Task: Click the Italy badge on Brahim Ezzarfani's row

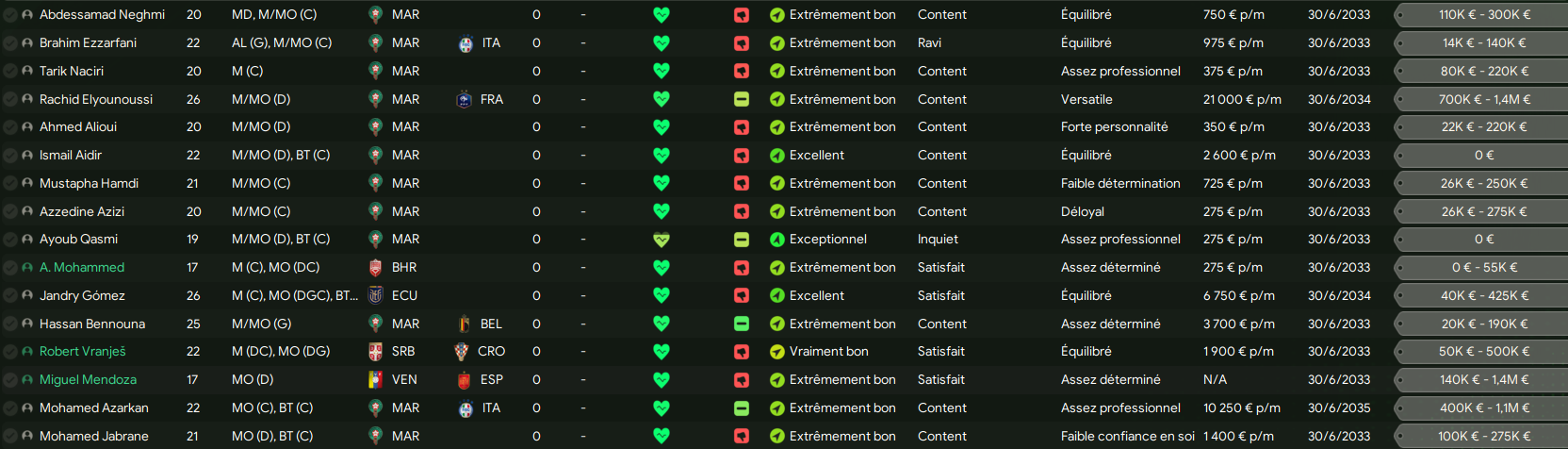Action: [x=465, y=43]
